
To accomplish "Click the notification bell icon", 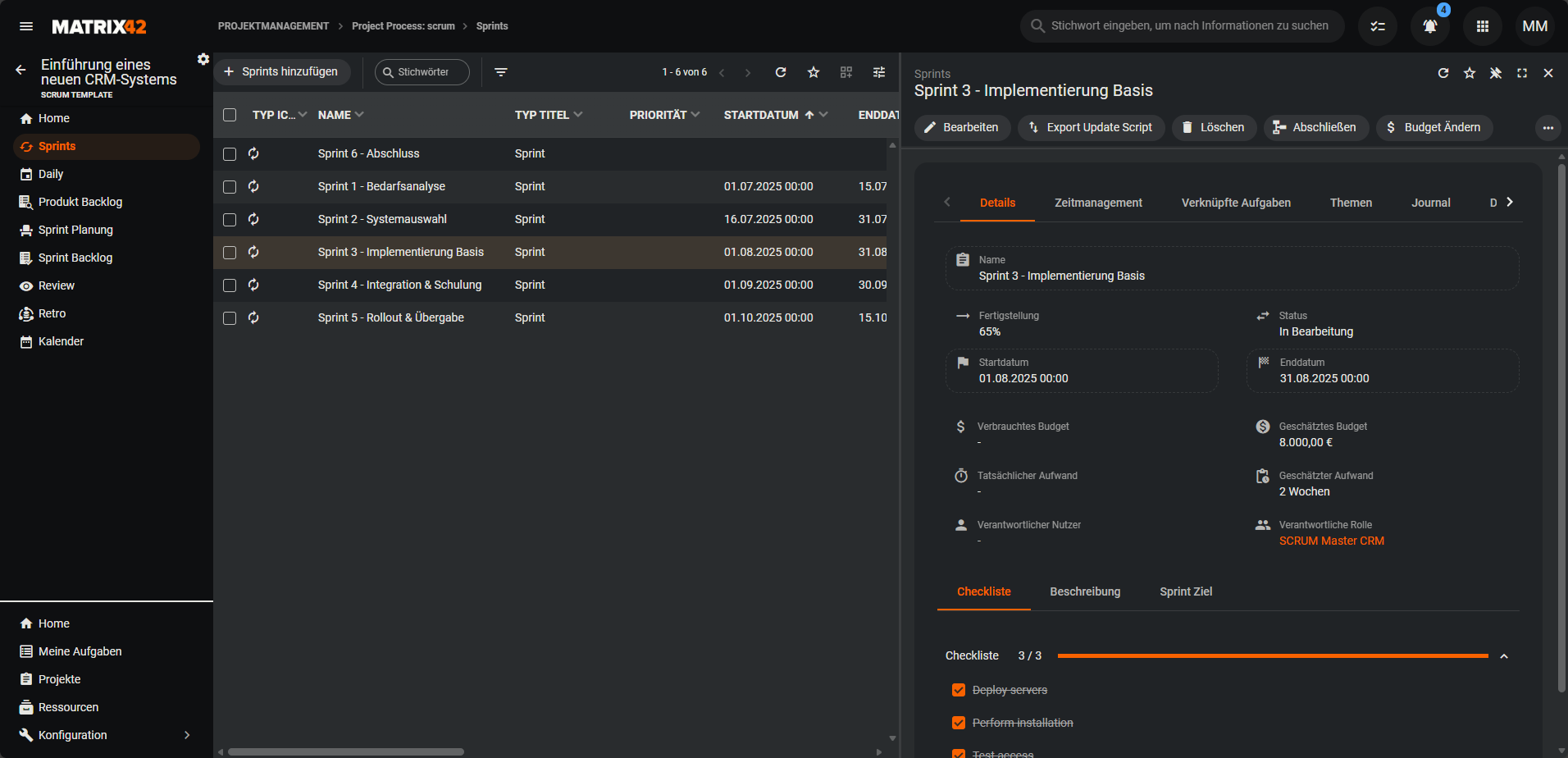I will pyautogui.click(x=1429, y=26).
